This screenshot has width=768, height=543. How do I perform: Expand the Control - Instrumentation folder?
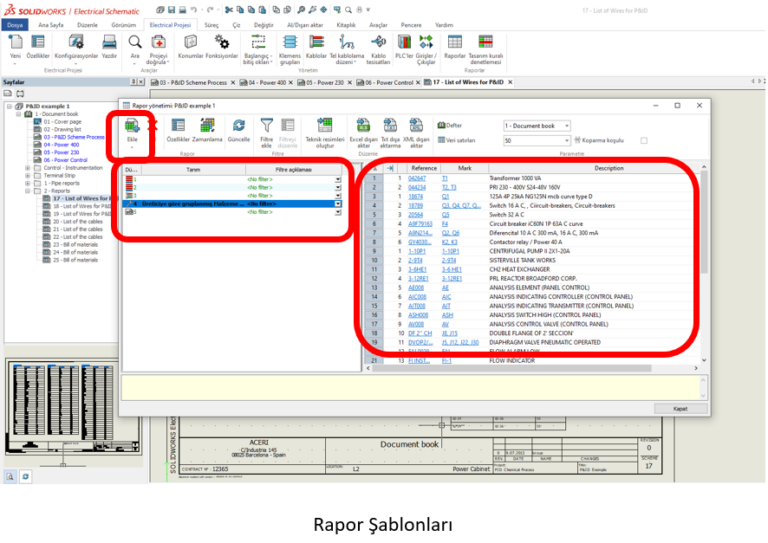click(x=27, y=168)
